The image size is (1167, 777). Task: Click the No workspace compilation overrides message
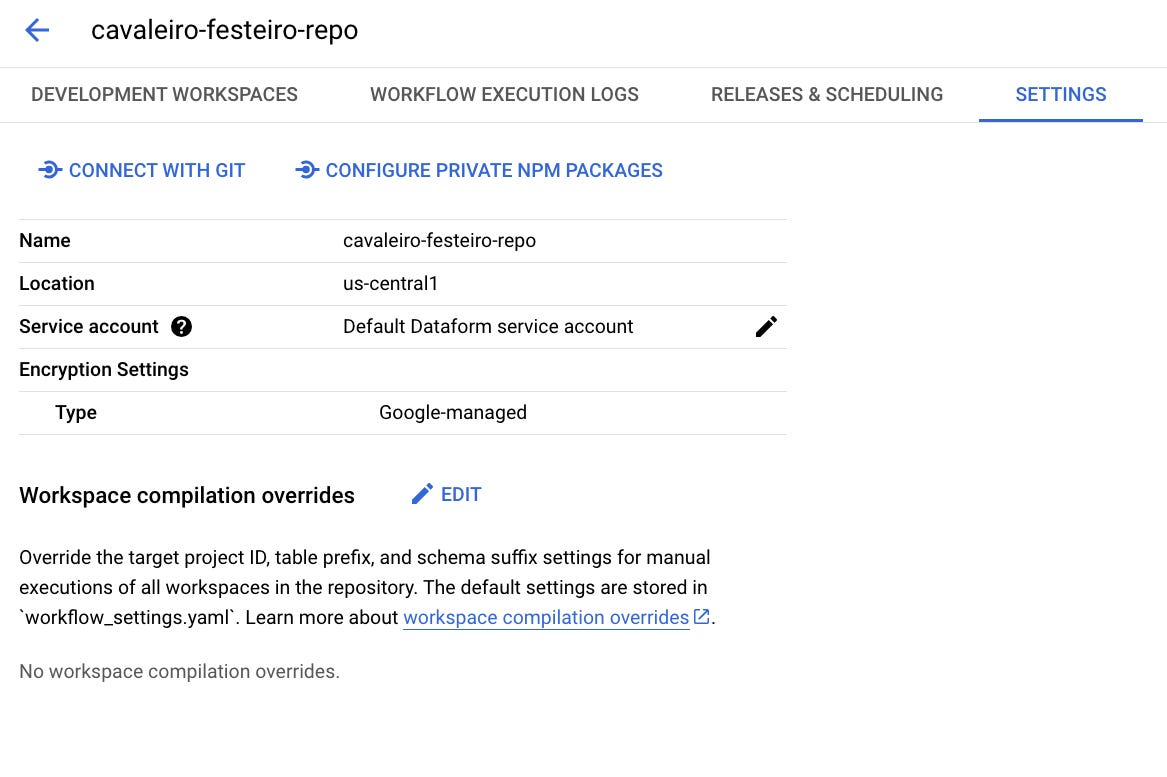coord(180,672)
